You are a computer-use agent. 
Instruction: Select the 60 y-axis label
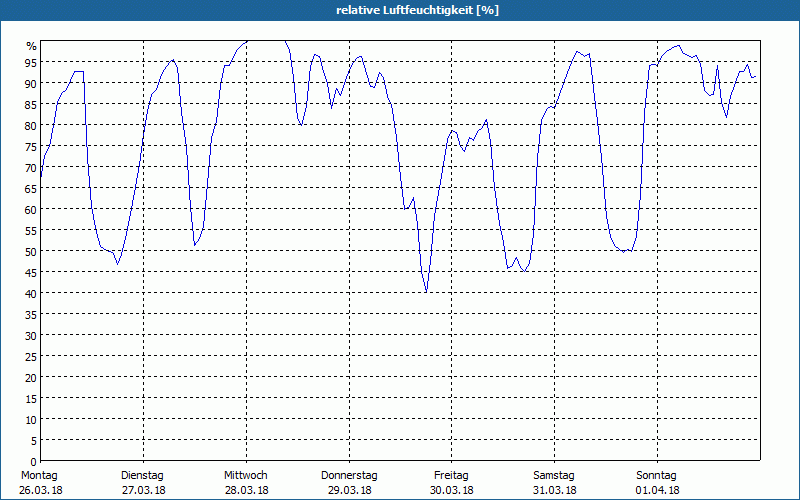pos(32,209)
